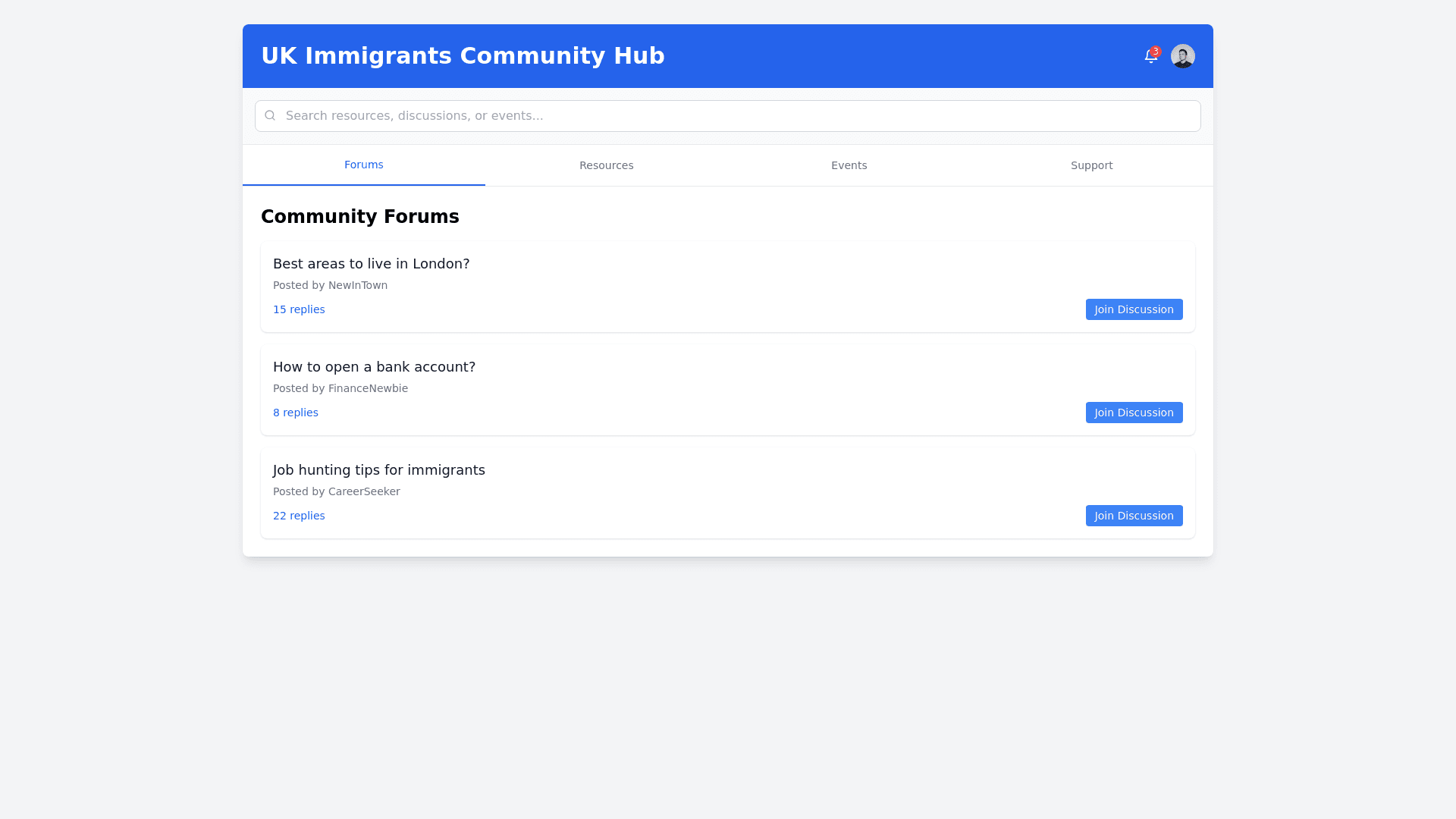Open 'How to open a bank account?' thread
1456x819 pixels.
(x=374, y=367)
